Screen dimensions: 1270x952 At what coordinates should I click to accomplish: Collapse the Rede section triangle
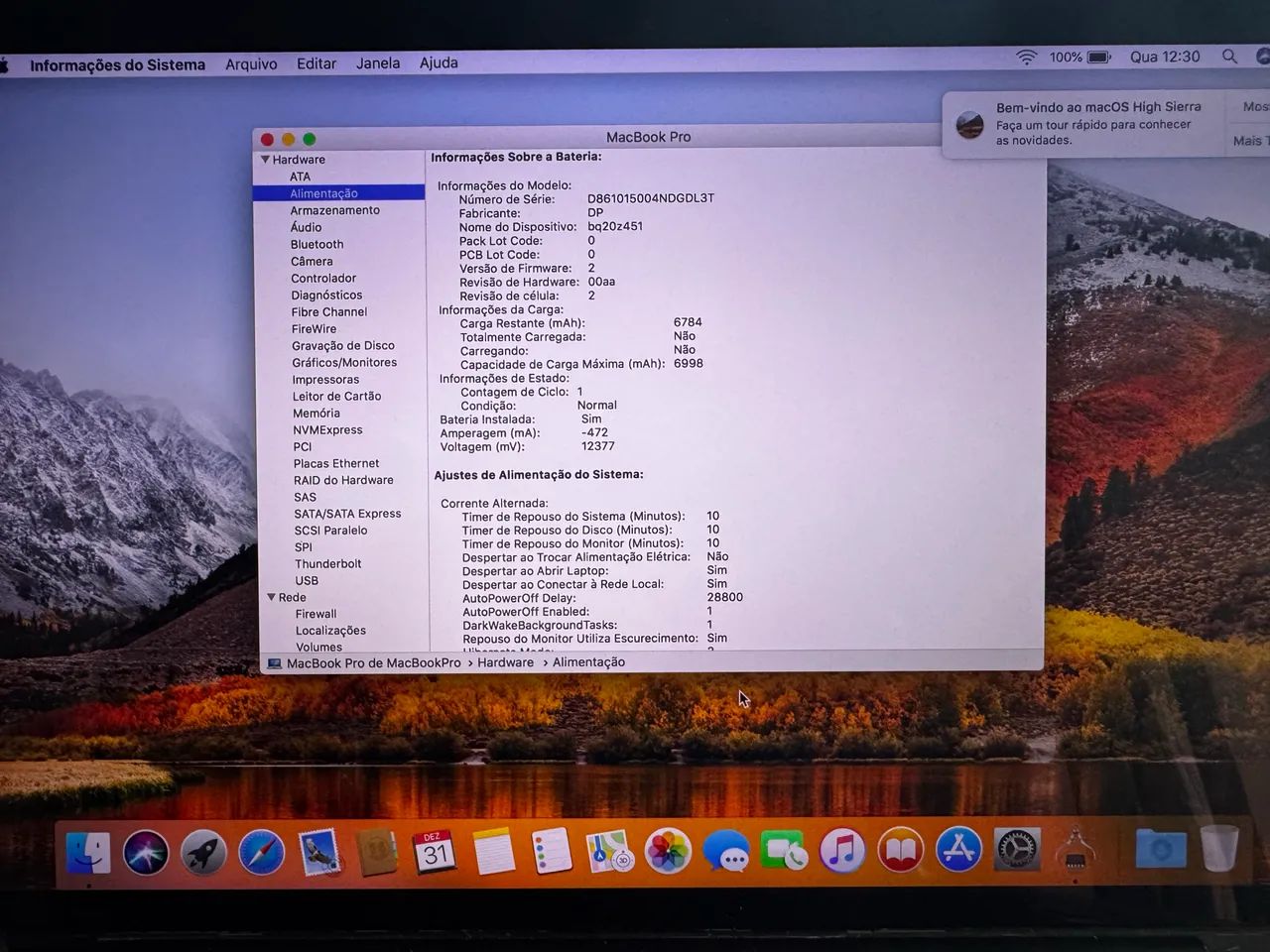(x=271, y=597)
